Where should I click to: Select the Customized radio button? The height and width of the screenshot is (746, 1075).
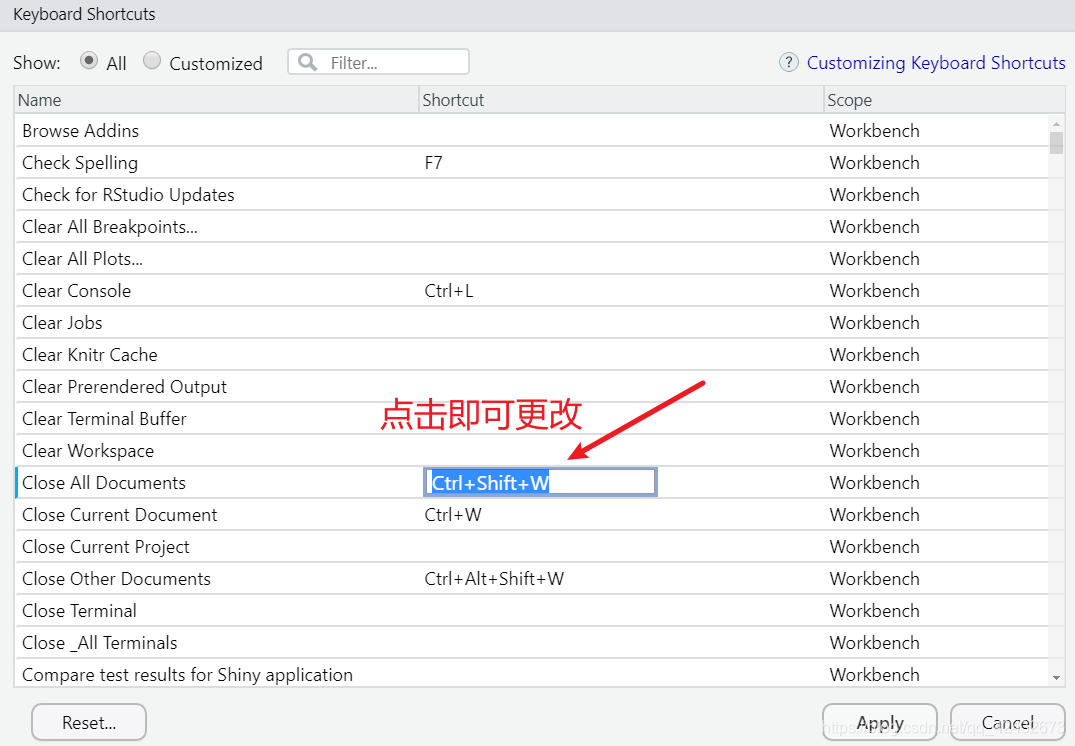(152, 61)
